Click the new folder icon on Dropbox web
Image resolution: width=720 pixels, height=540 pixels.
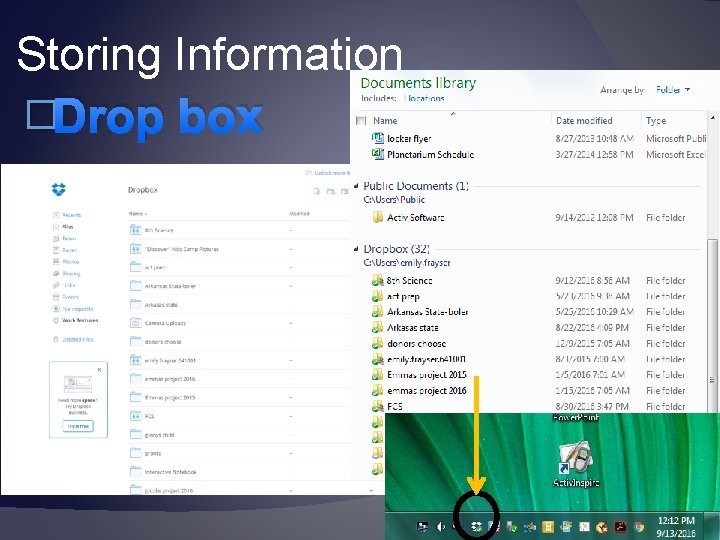[x=344, y=191]
